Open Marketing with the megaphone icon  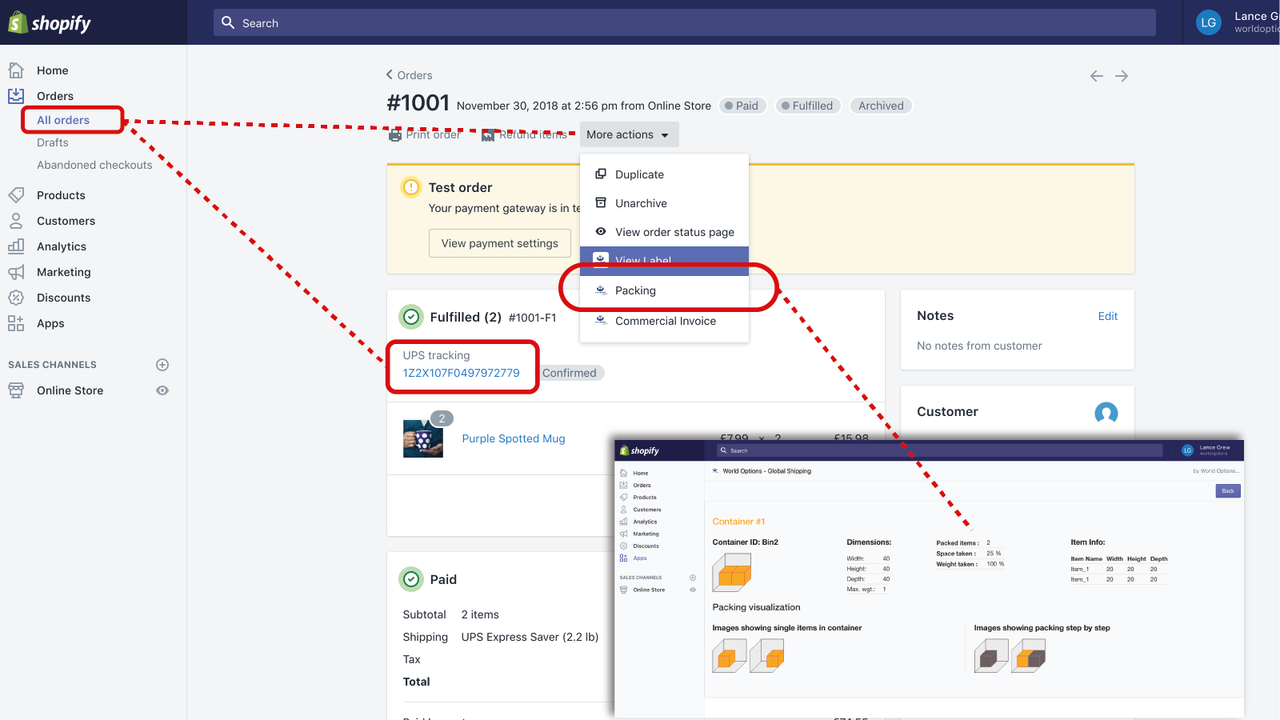tap(15, 271)
